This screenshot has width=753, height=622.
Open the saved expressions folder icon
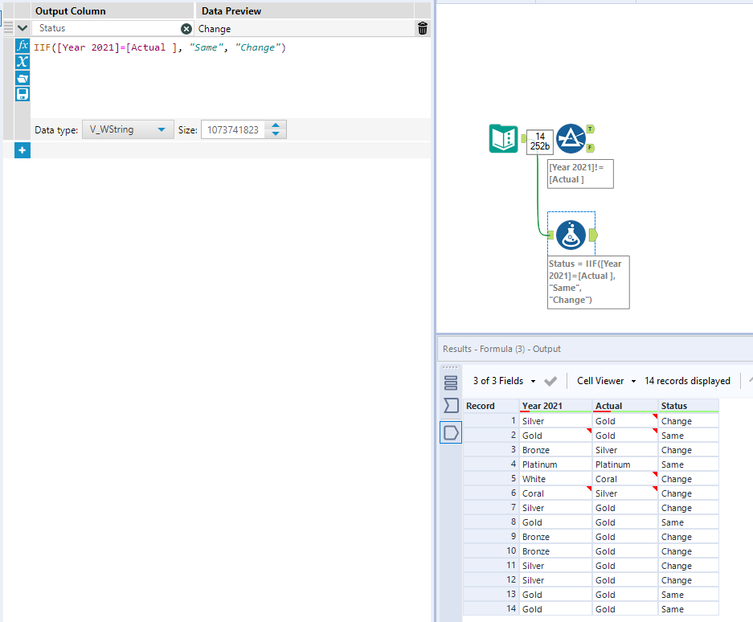22,78
